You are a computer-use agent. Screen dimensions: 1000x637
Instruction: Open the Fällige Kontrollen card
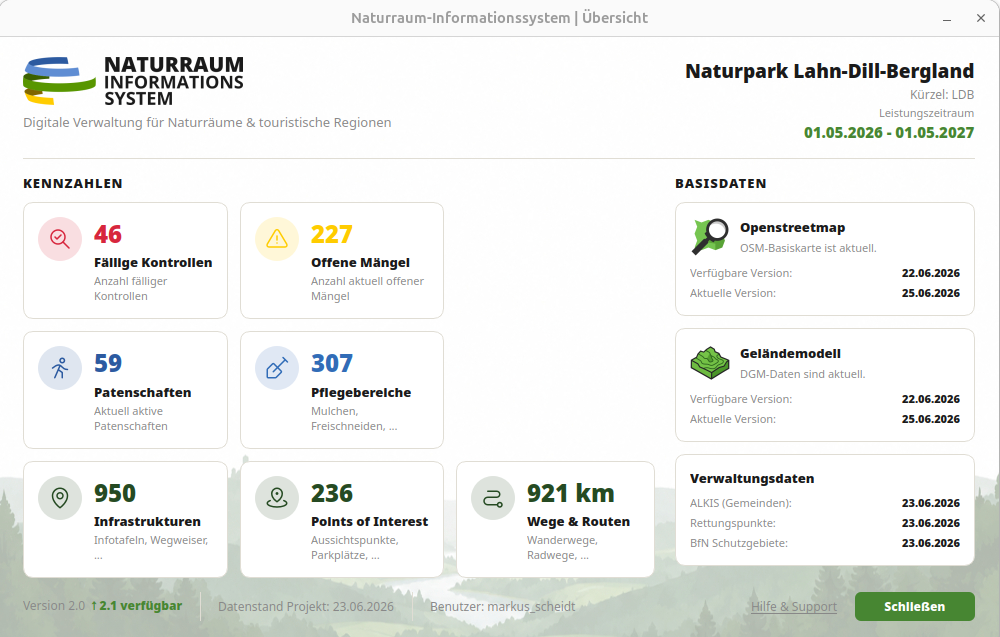click(125, 260)
